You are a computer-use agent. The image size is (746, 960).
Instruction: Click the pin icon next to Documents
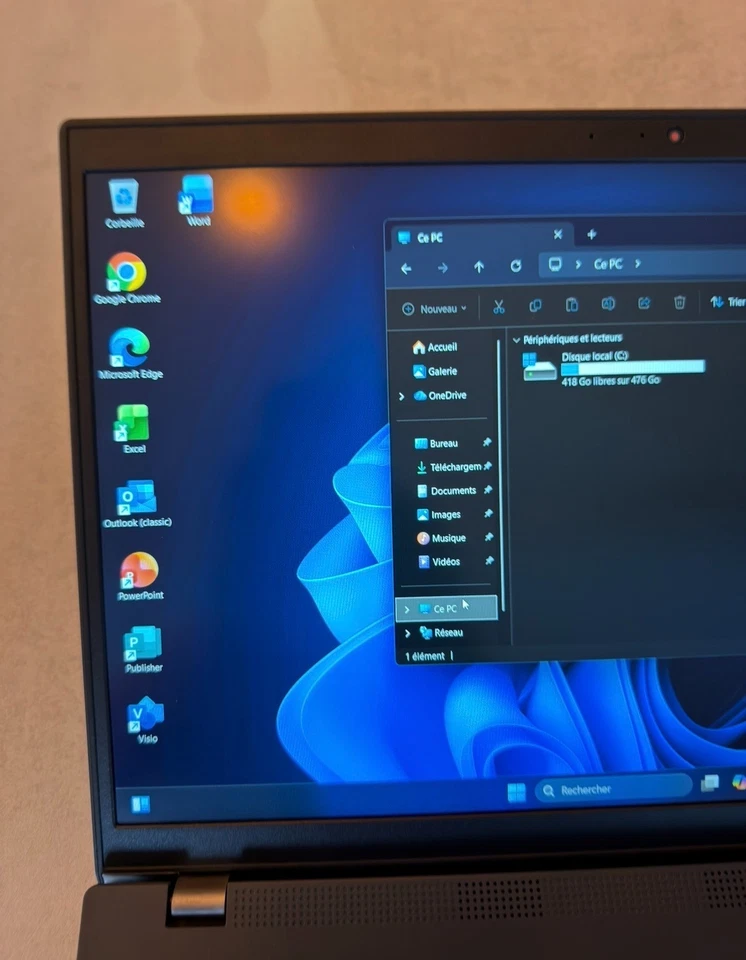coord(488,490)
